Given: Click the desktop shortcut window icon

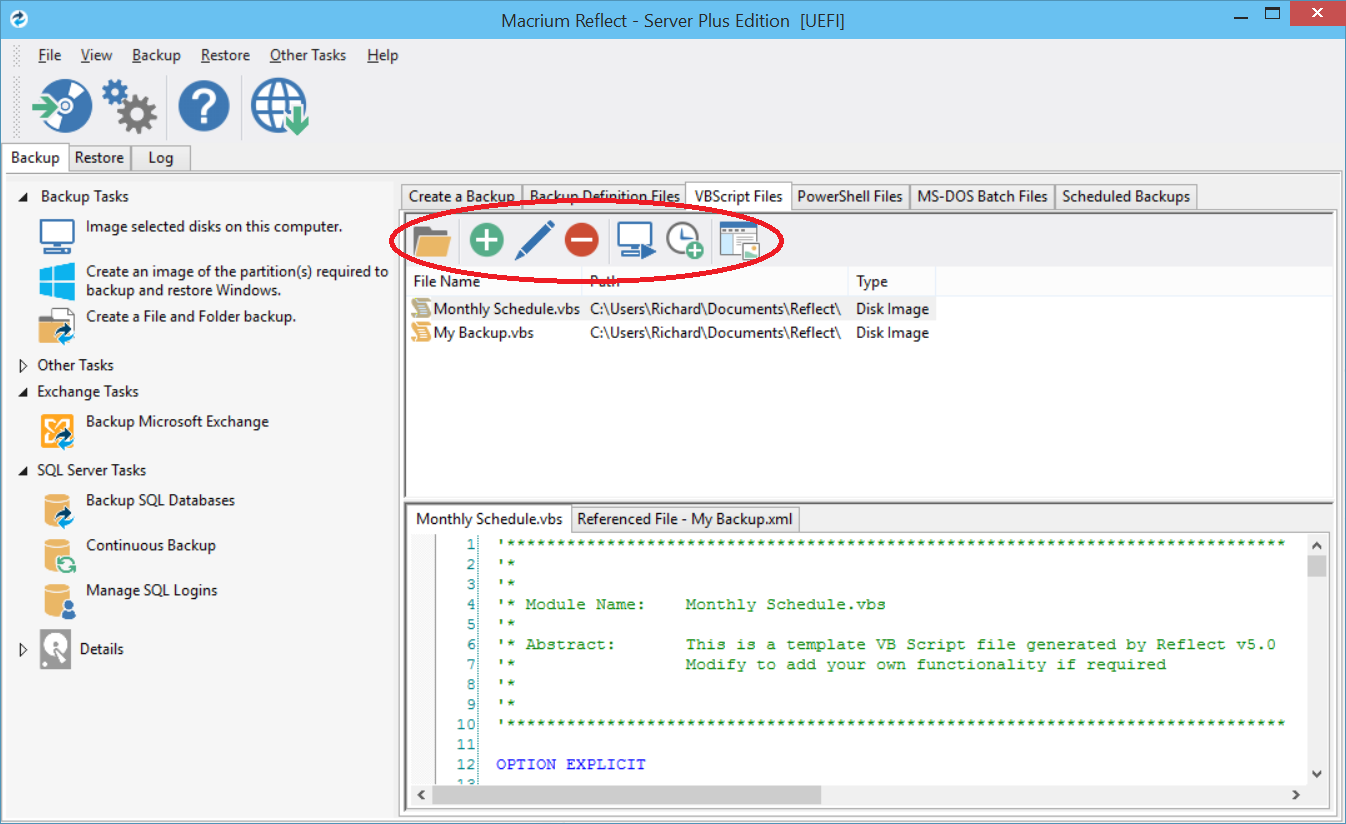Looking at the screenshot, I should (739, 241).
